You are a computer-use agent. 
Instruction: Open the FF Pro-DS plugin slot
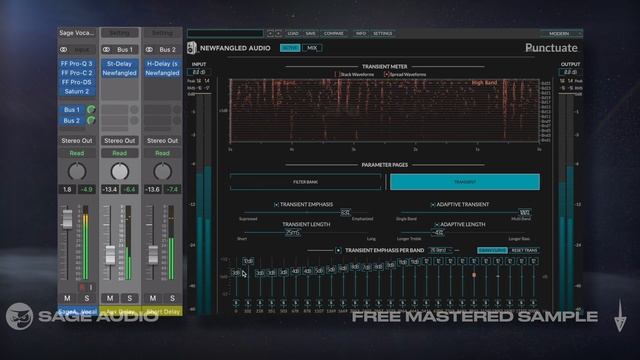77,82
